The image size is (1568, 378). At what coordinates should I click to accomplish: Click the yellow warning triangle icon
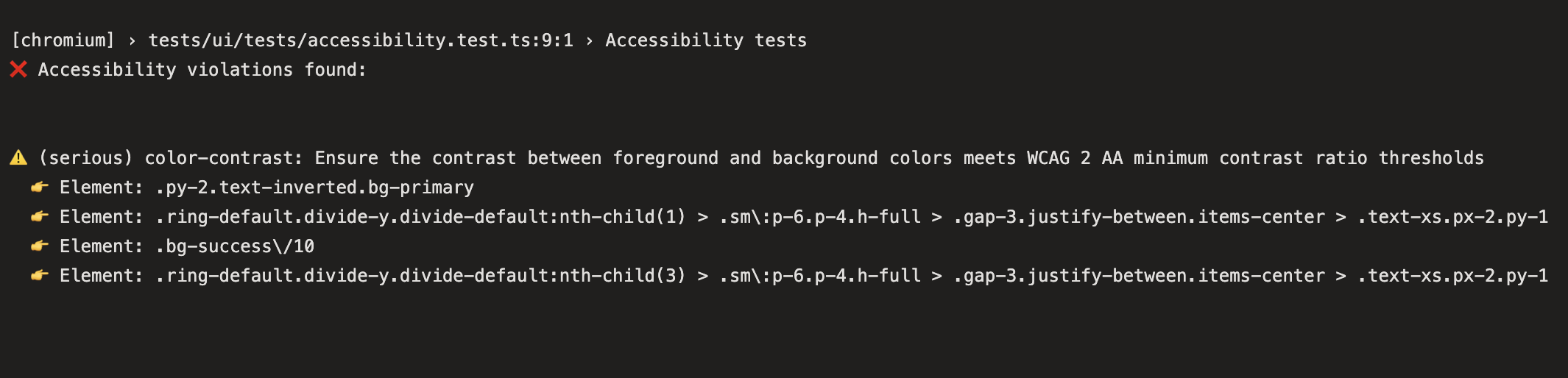click(18, 157)
